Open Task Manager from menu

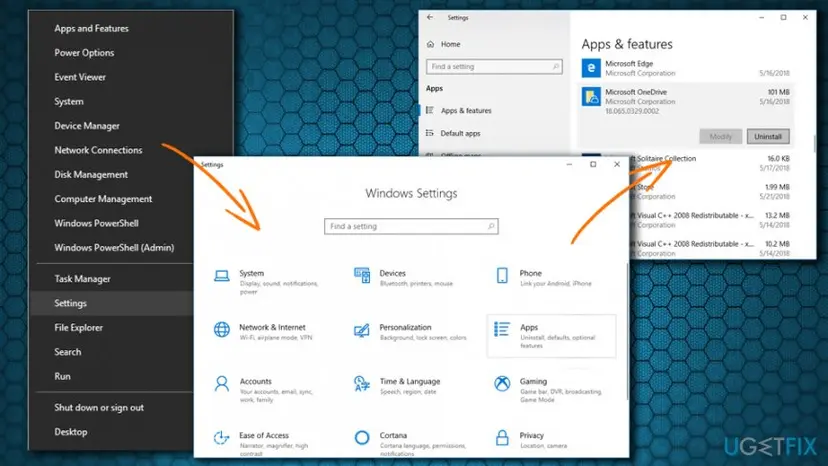click(82, 278)
